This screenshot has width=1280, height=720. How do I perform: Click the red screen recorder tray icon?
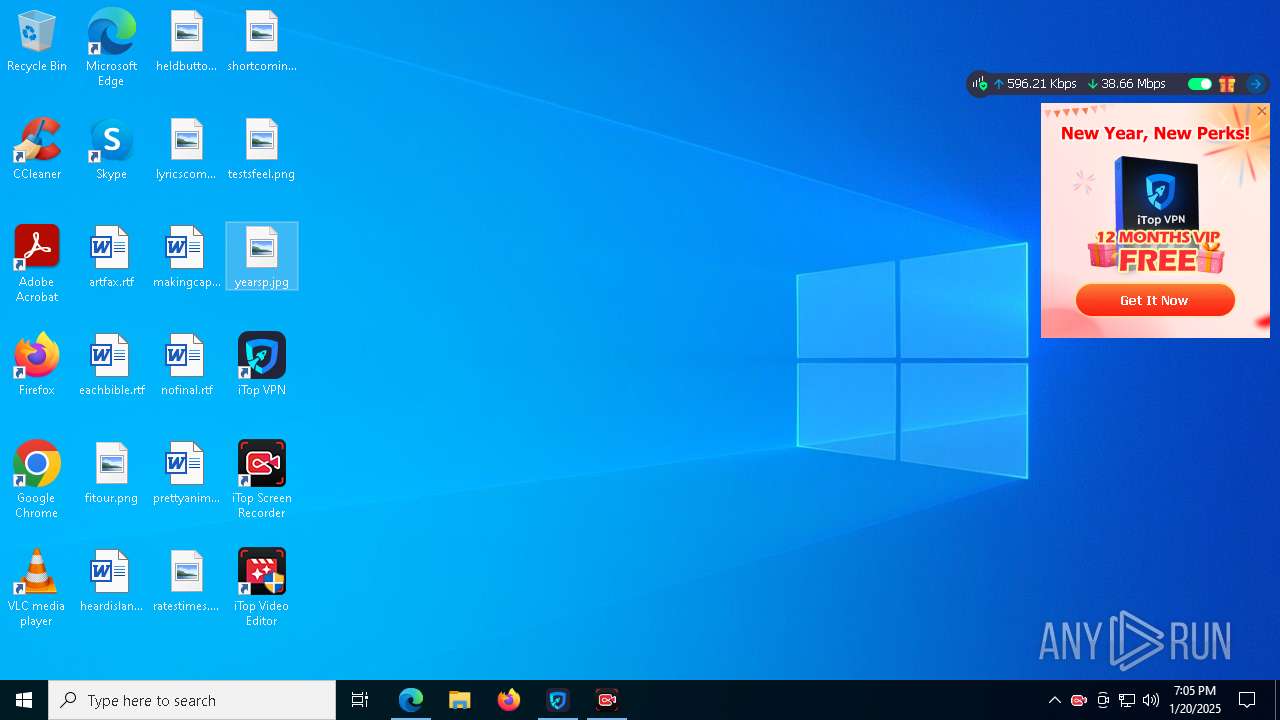click(1079, 700)
